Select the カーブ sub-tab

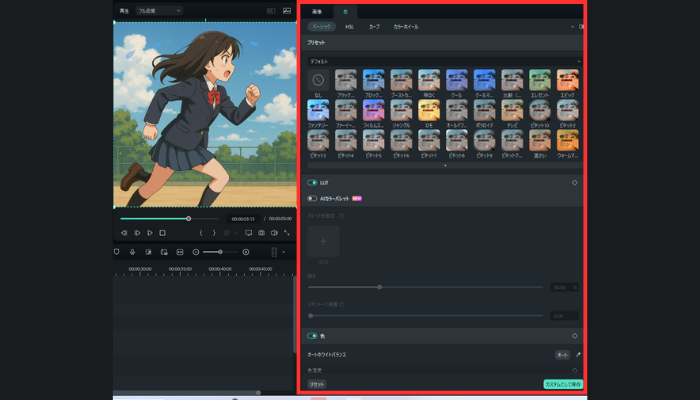374,26
